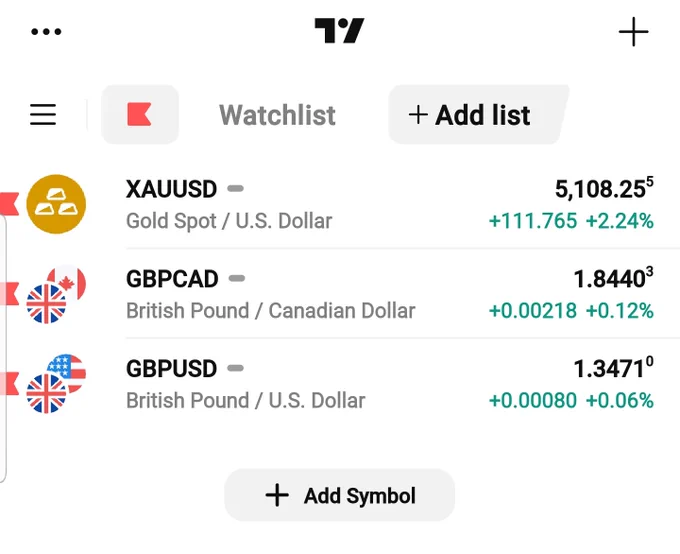Switch to the Watchlist tab
Image resolution: width=680 pixels, height=554 pixels.
(277, 115)
